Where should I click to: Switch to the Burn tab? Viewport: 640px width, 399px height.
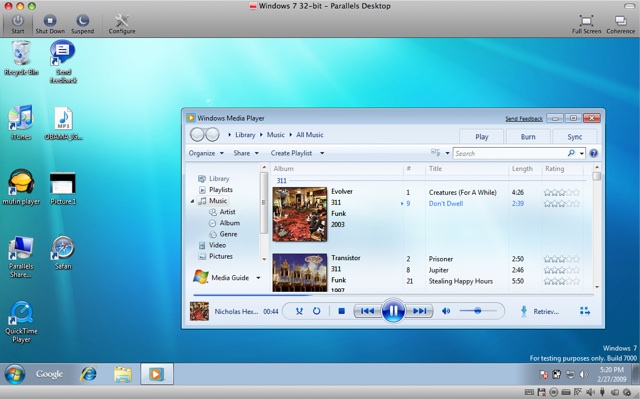[528, 137]
